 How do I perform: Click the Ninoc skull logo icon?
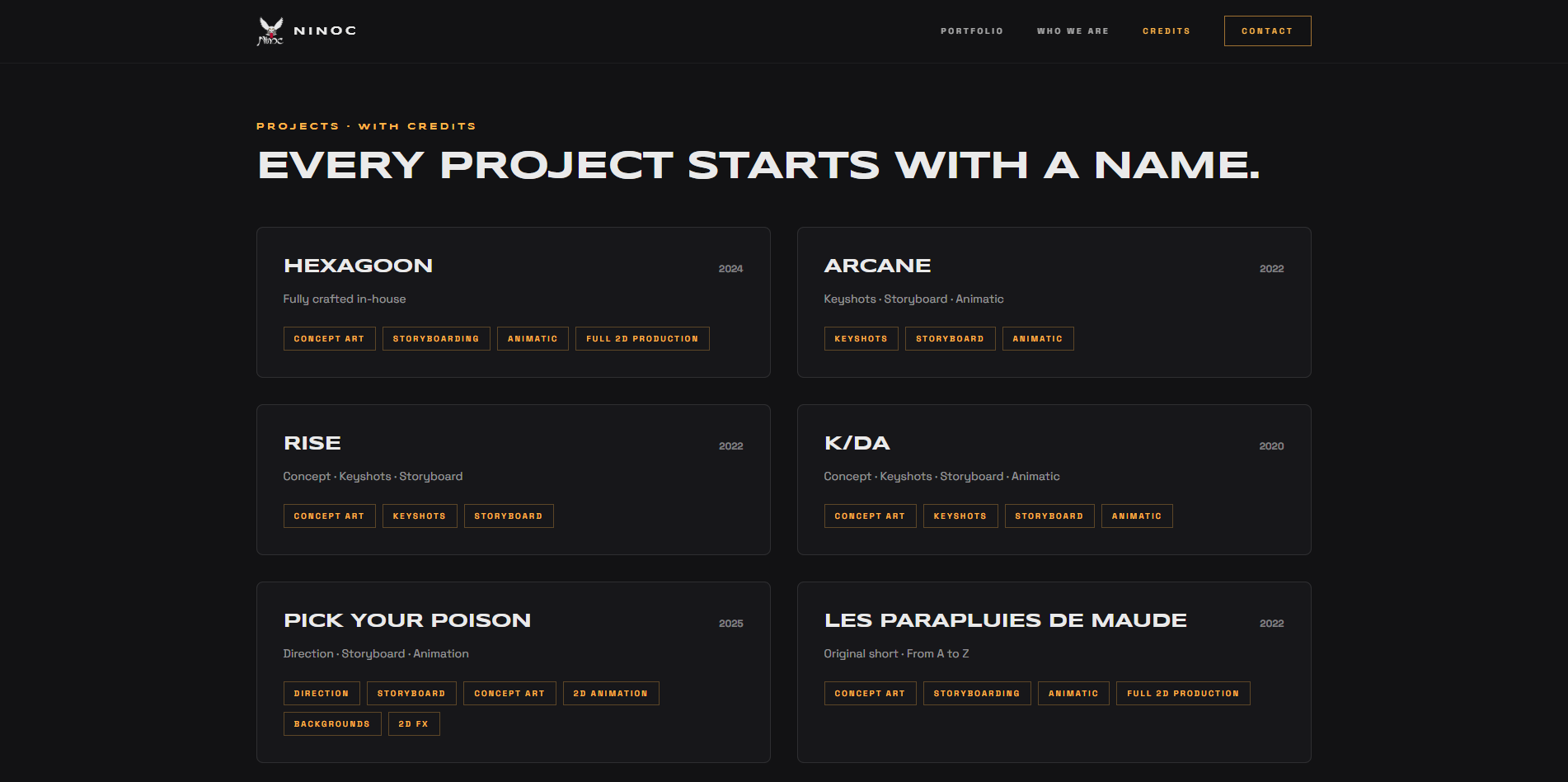(x=270, y=31)
